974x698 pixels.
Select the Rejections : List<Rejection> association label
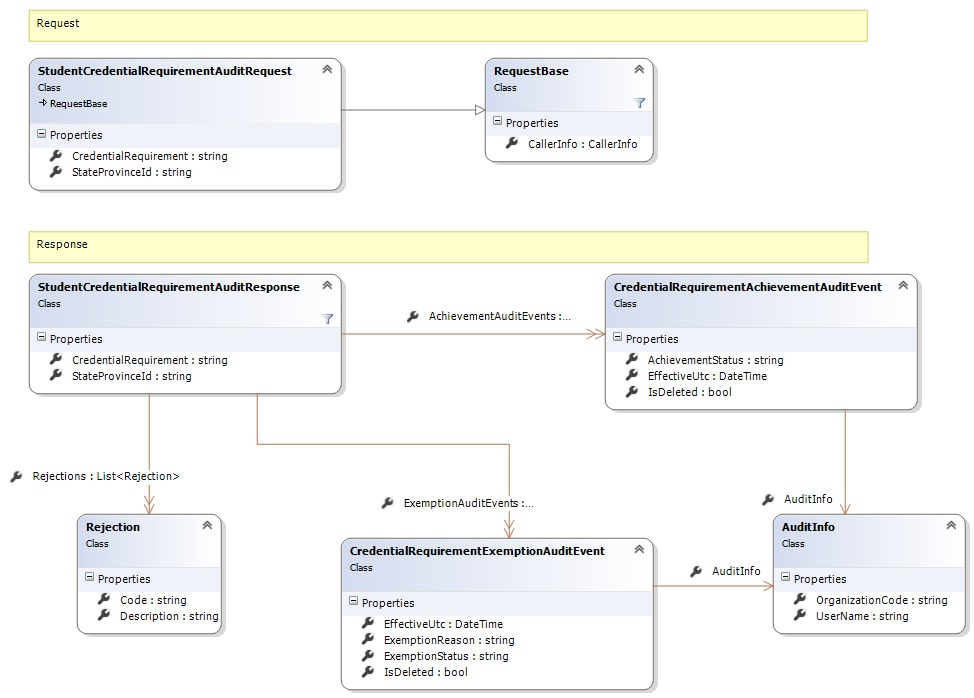(x=105, y=476)
